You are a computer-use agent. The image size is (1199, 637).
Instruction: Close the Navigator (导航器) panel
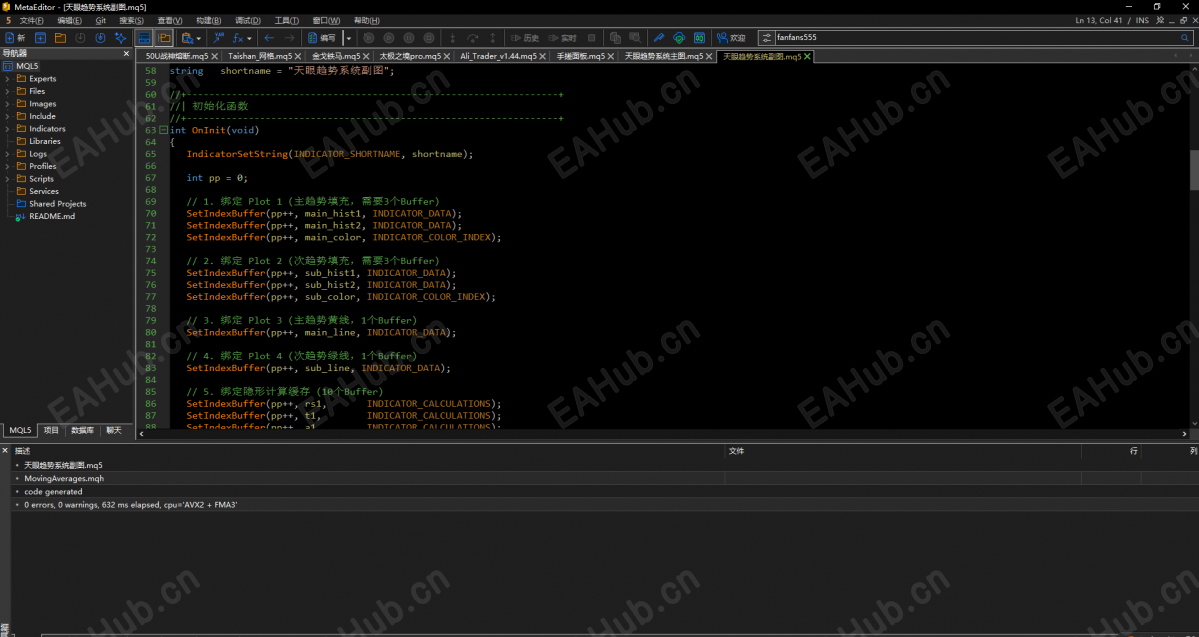(x=127, y=54)
